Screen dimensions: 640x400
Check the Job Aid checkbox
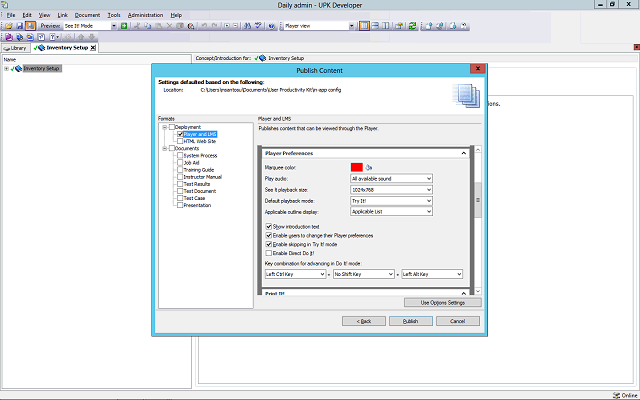coord(180,162)
